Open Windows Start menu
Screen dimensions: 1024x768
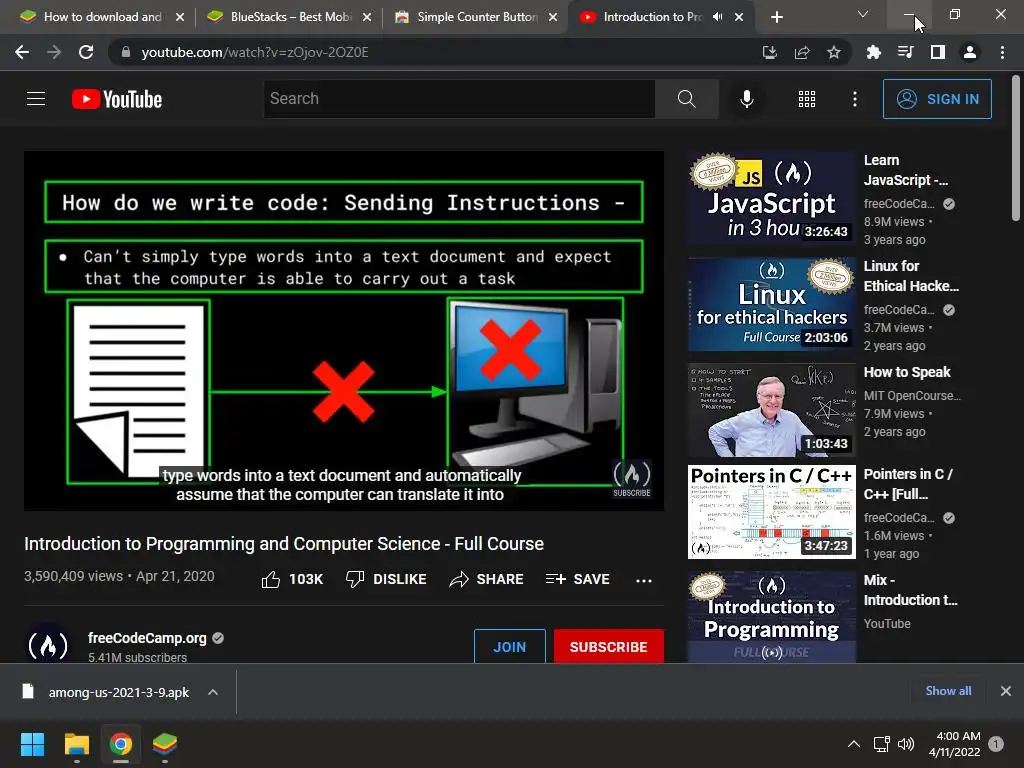[x=32, y=744]
